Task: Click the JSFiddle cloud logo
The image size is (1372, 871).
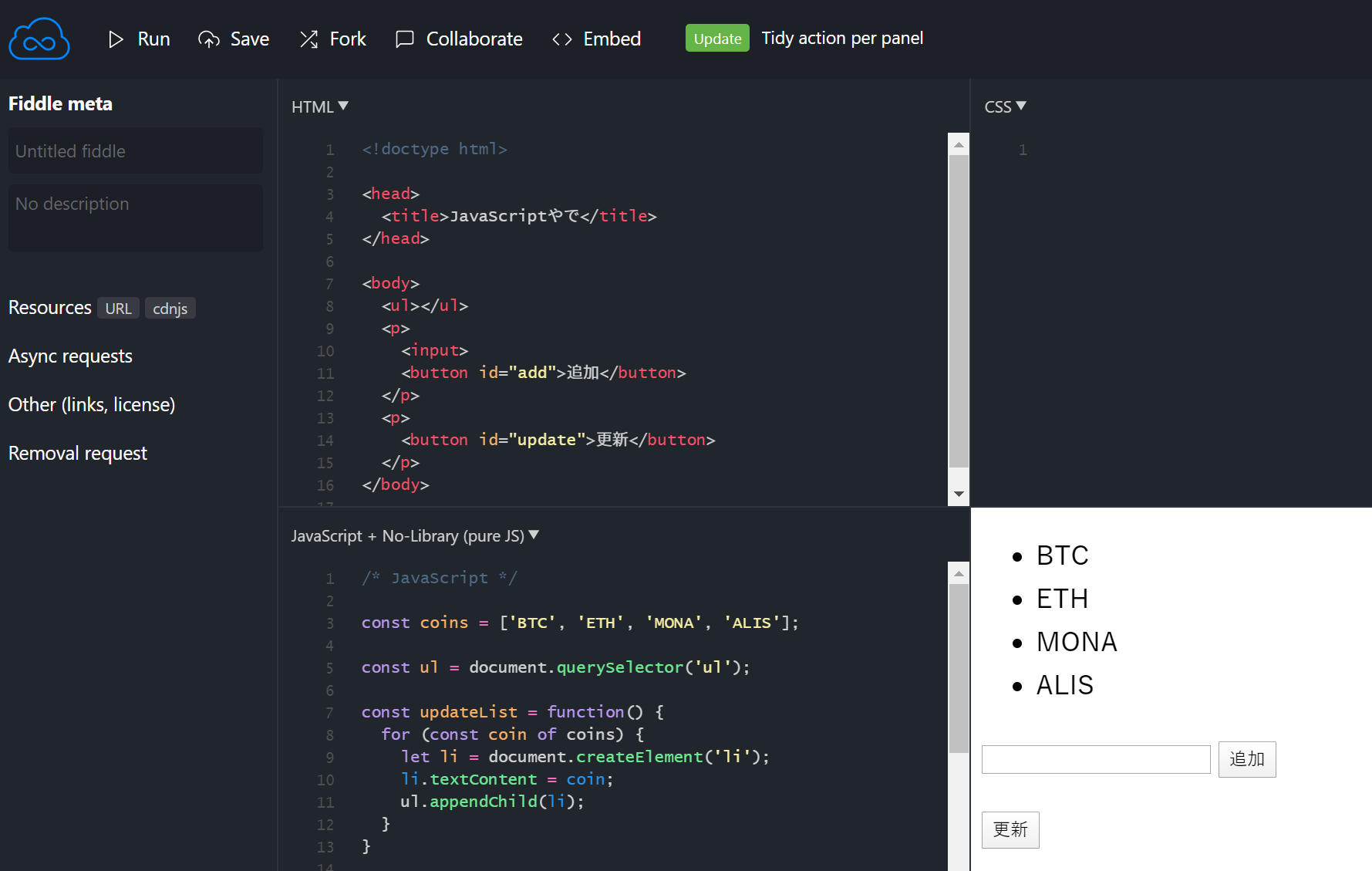Action: tap(39, 39)
